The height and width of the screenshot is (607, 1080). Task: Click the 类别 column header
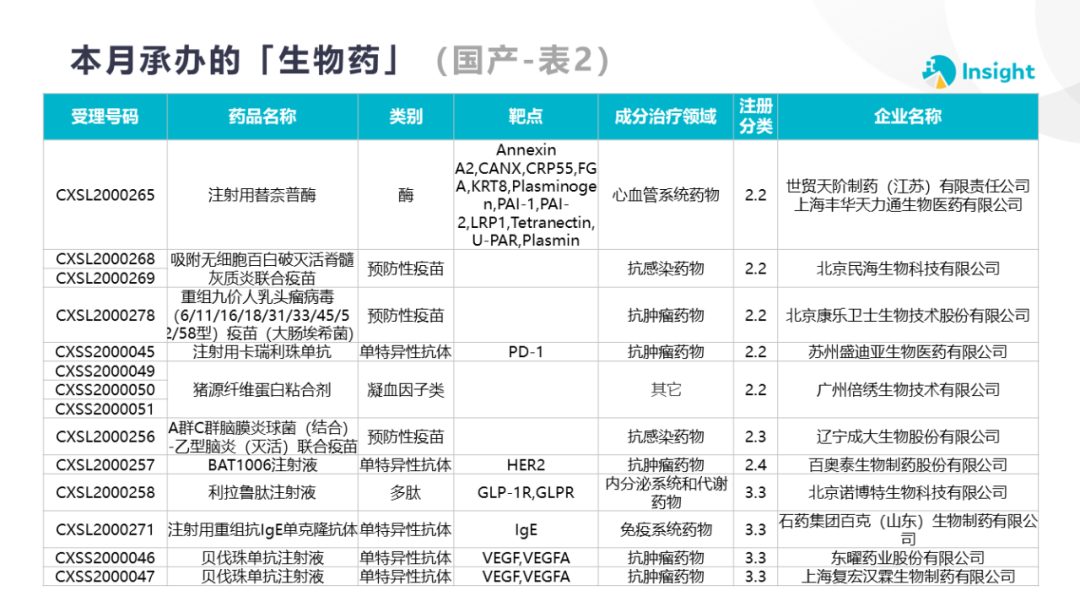click(406, 116)
